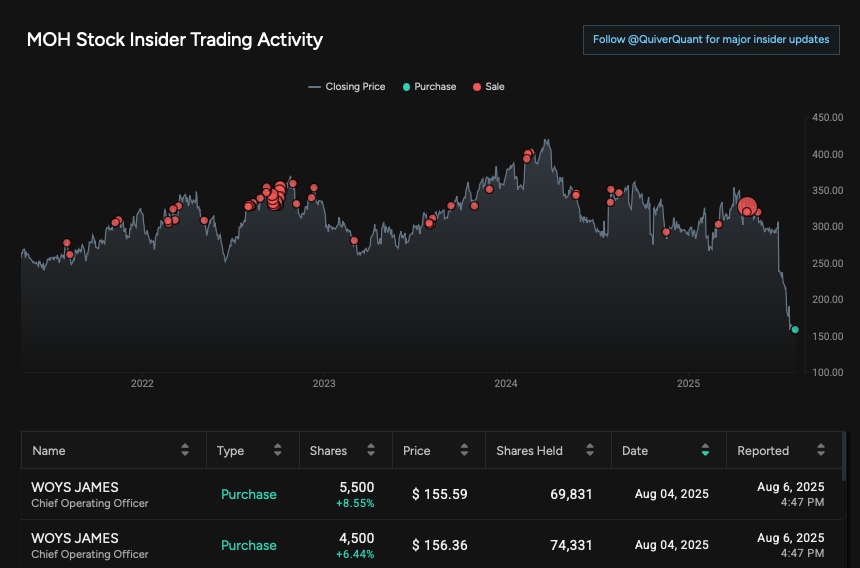
Task: Sort table by Reported column arrows
Action: pos(821,450)
